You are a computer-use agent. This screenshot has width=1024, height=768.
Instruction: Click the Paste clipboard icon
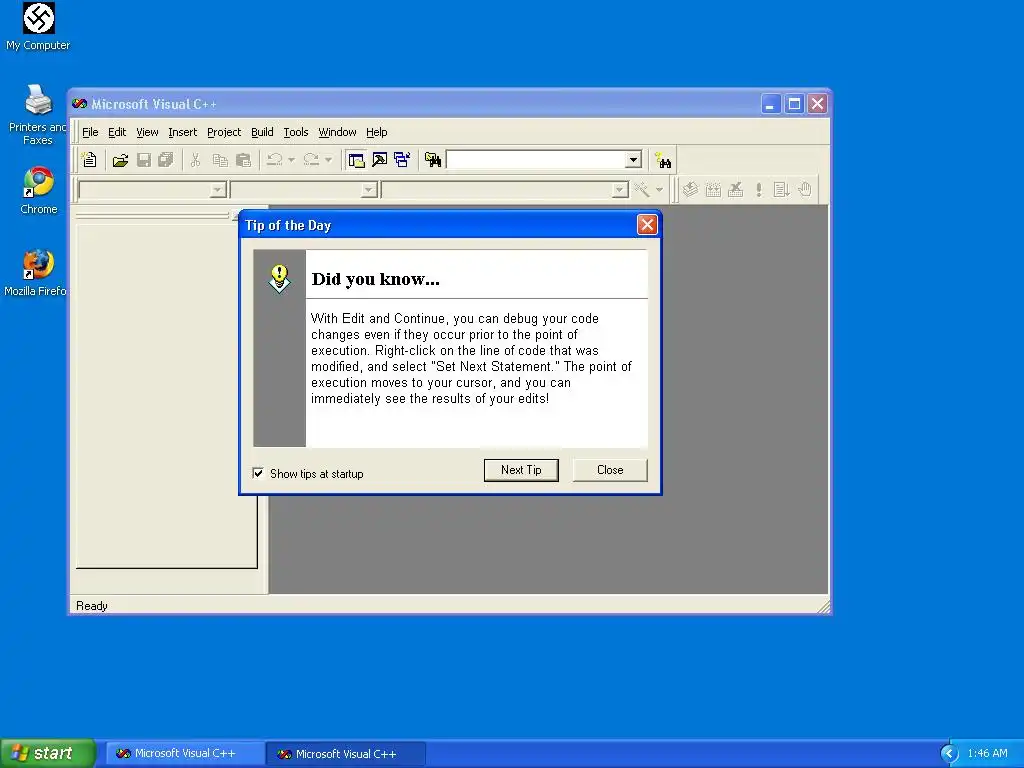(243, 160)
